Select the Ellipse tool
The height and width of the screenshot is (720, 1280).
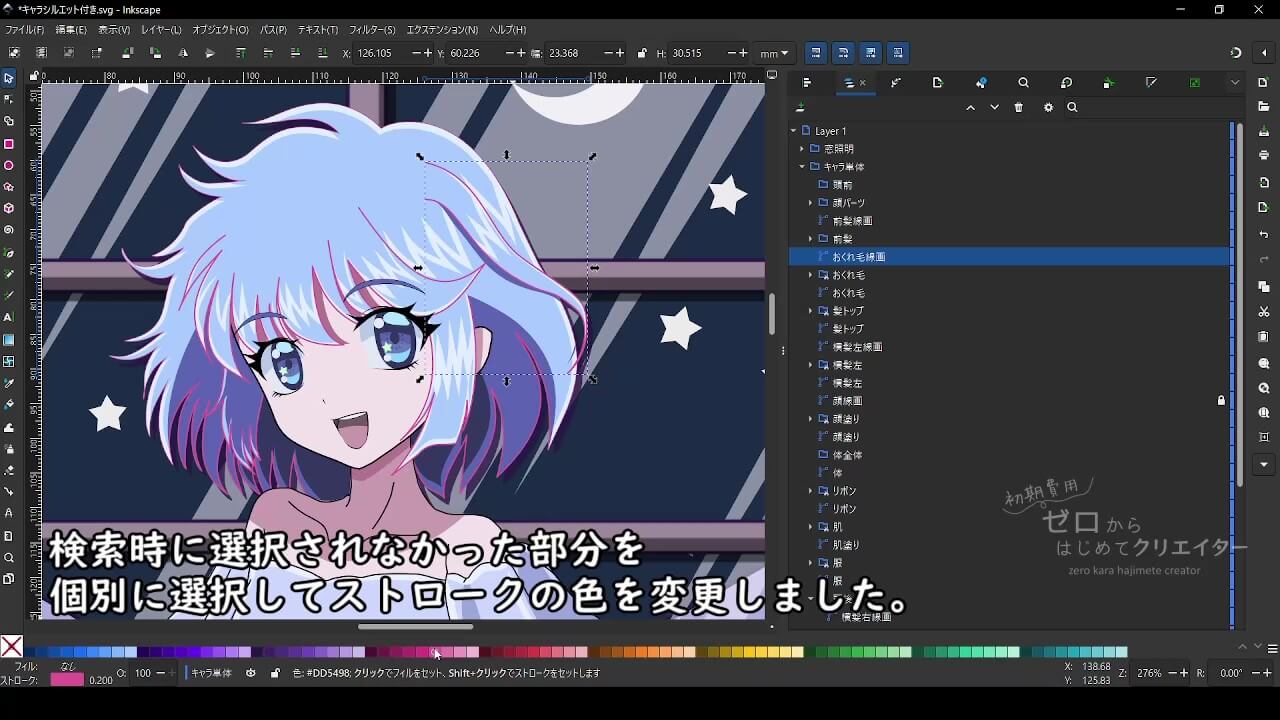9,165
